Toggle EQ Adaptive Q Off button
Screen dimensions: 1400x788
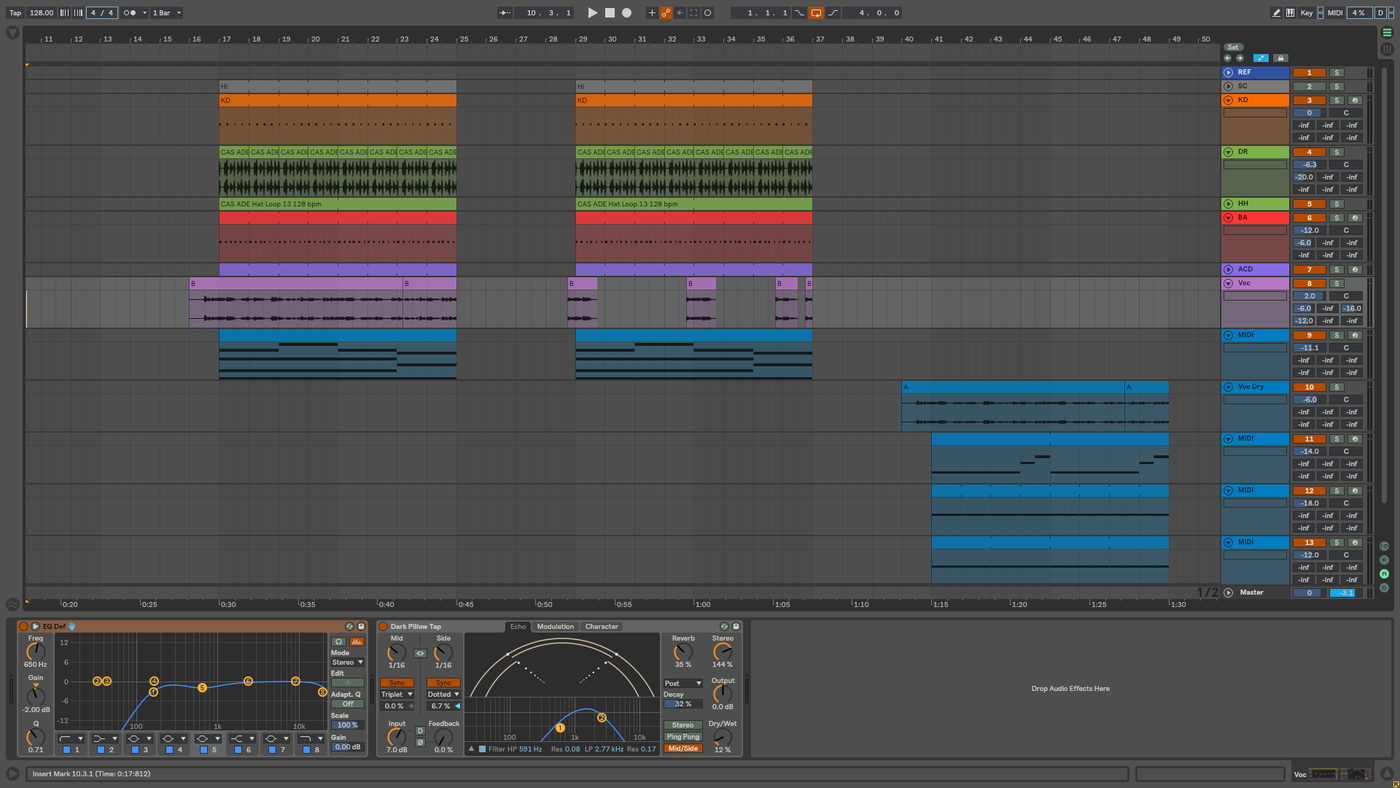click(348, 704)
